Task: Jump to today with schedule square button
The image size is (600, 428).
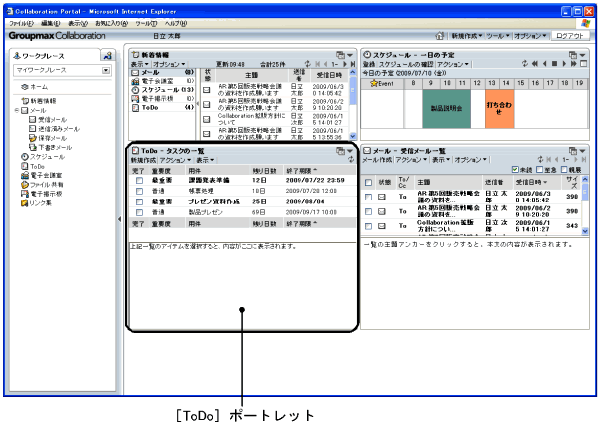Action: click(554, 64)
